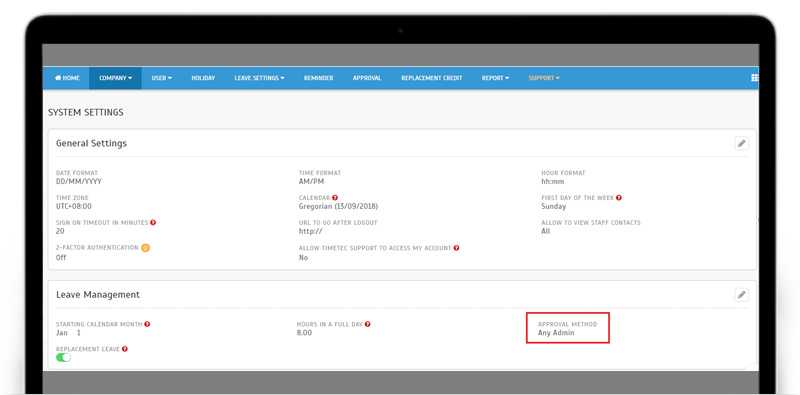Expand the User dropdown menu
This screenshot has width=800, height=395.
pyautogui.click(x=161, y=78)
